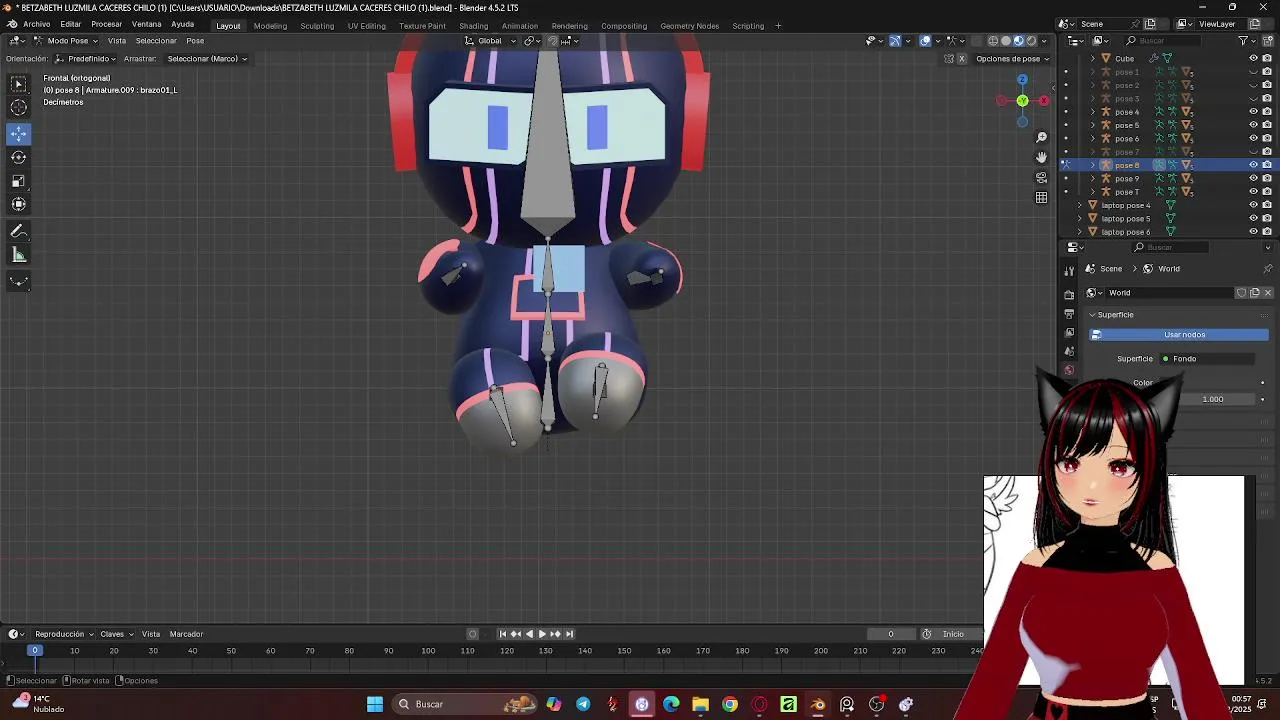Open the Pose menu in viewport header
Screen dimensions: 1280x720
pos(195,41)
